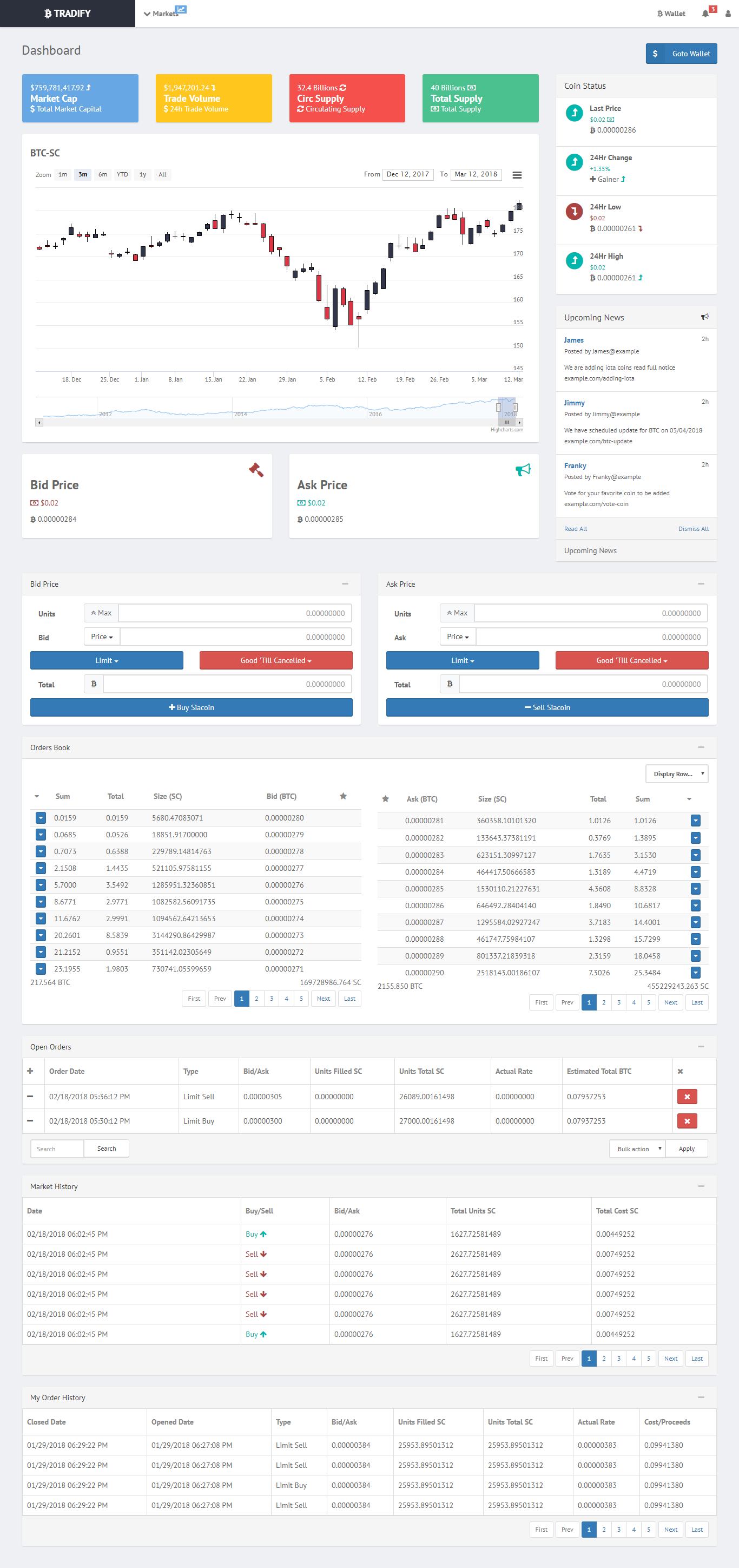
Task: Cancel the Limit Sell open order
Action: click(x=687, y=1097)
